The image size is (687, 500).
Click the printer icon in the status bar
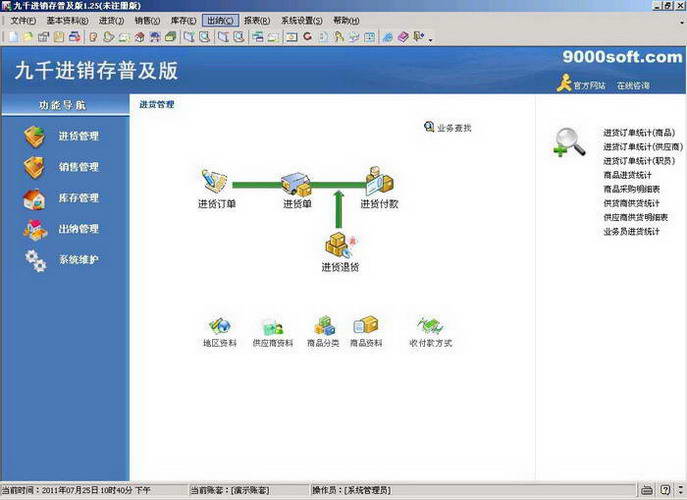click(647, 490)
